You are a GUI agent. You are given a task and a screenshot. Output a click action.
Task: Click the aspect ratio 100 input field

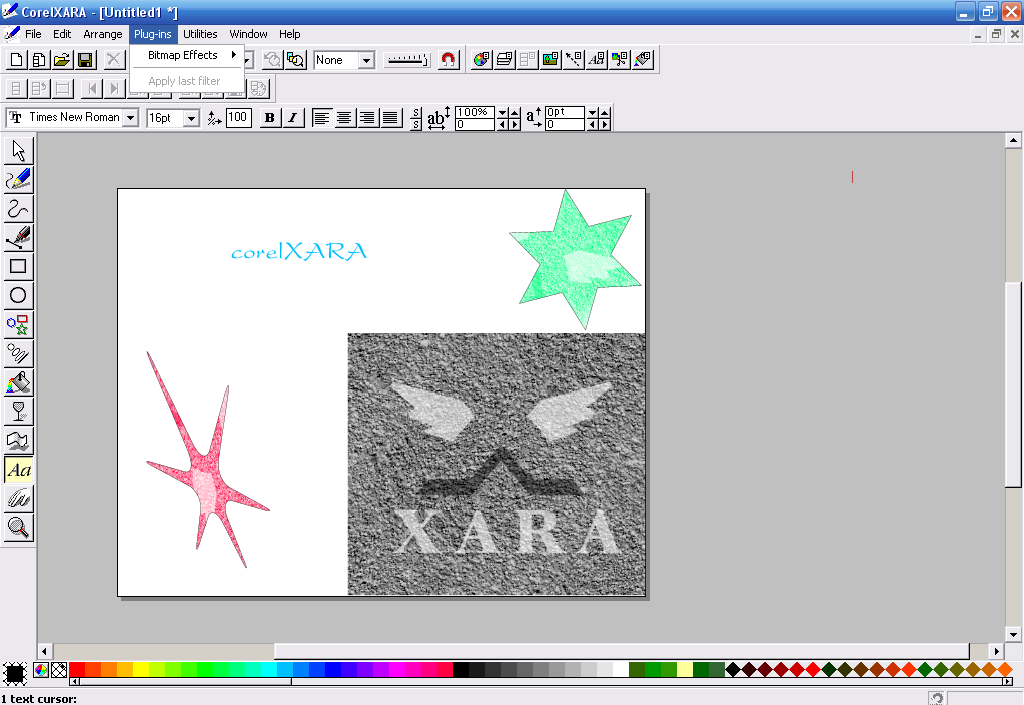[238, 118]
